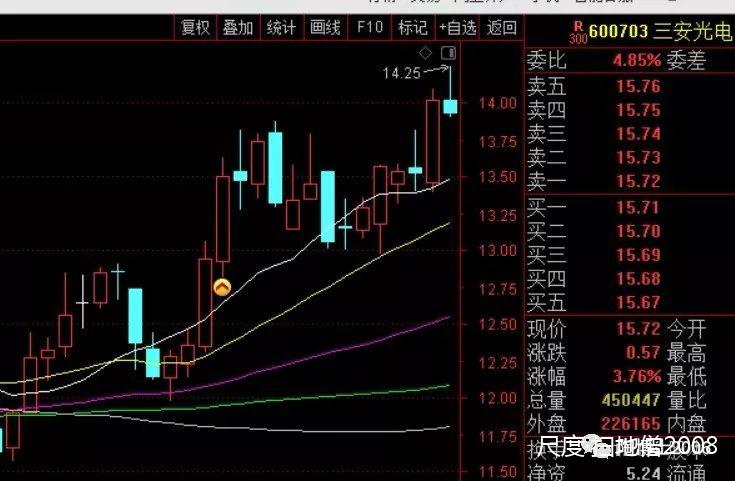Screen dimensions: 735x481
Task: Click the 量比 label
Action: tap(686, 400)
